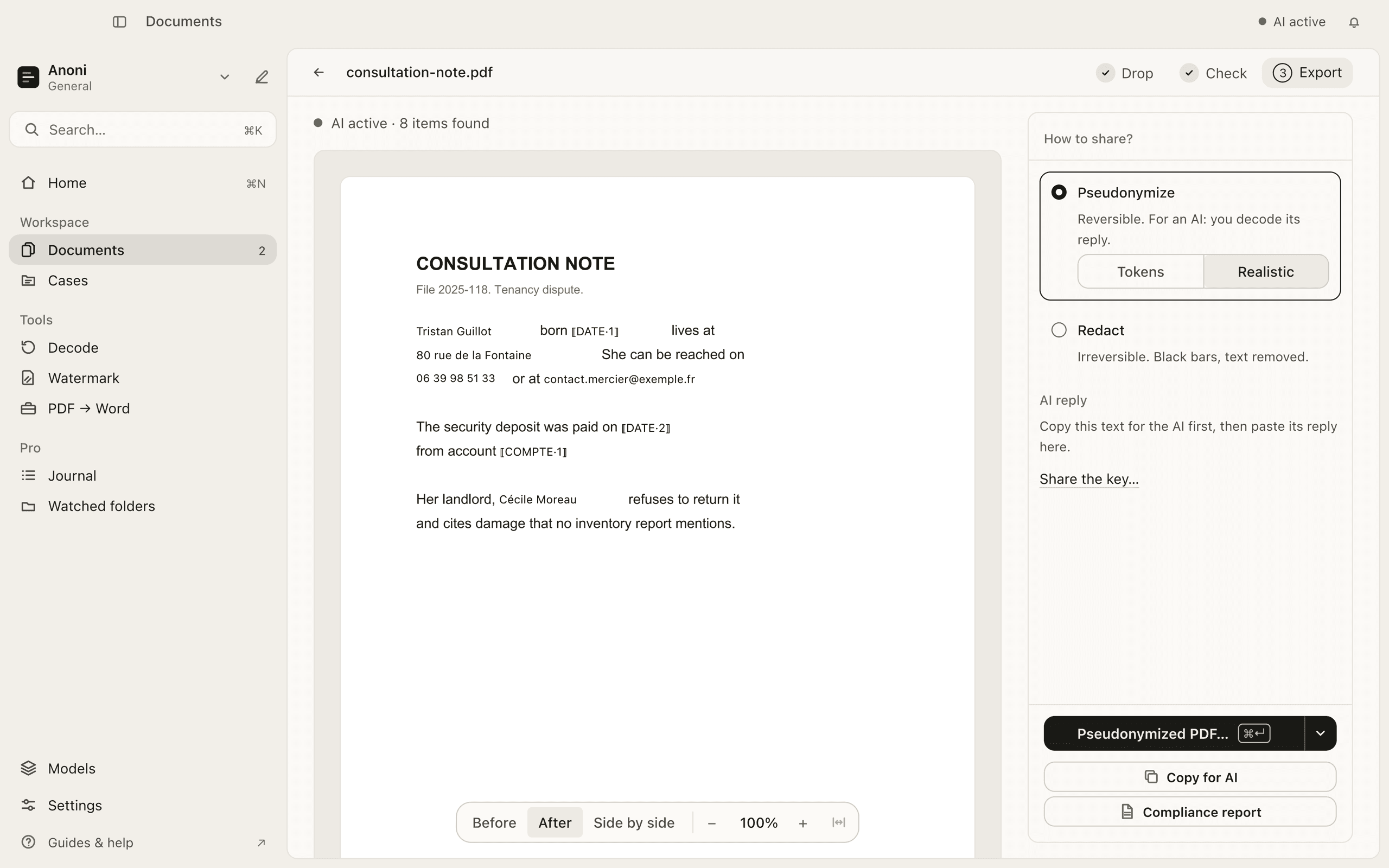This screenshot has height=868, width=1389.
Task: Zoom in with the plus button
Action: point(803,822)
